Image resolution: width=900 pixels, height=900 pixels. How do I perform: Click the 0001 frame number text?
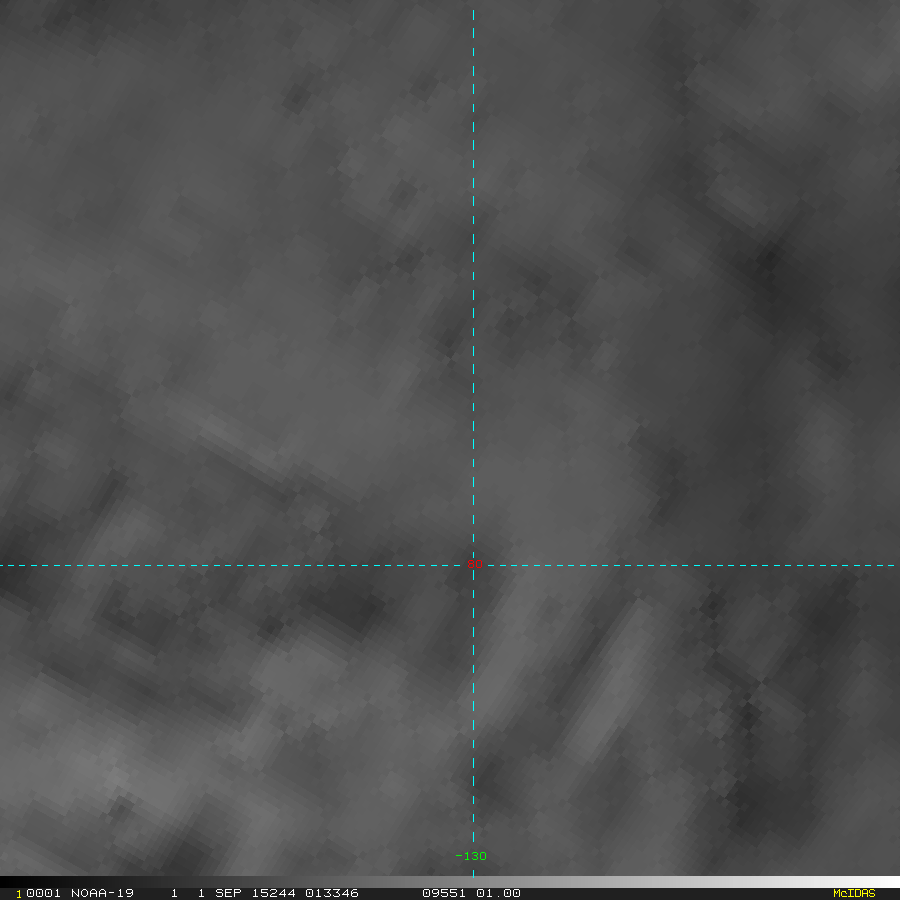click(44, 893)
